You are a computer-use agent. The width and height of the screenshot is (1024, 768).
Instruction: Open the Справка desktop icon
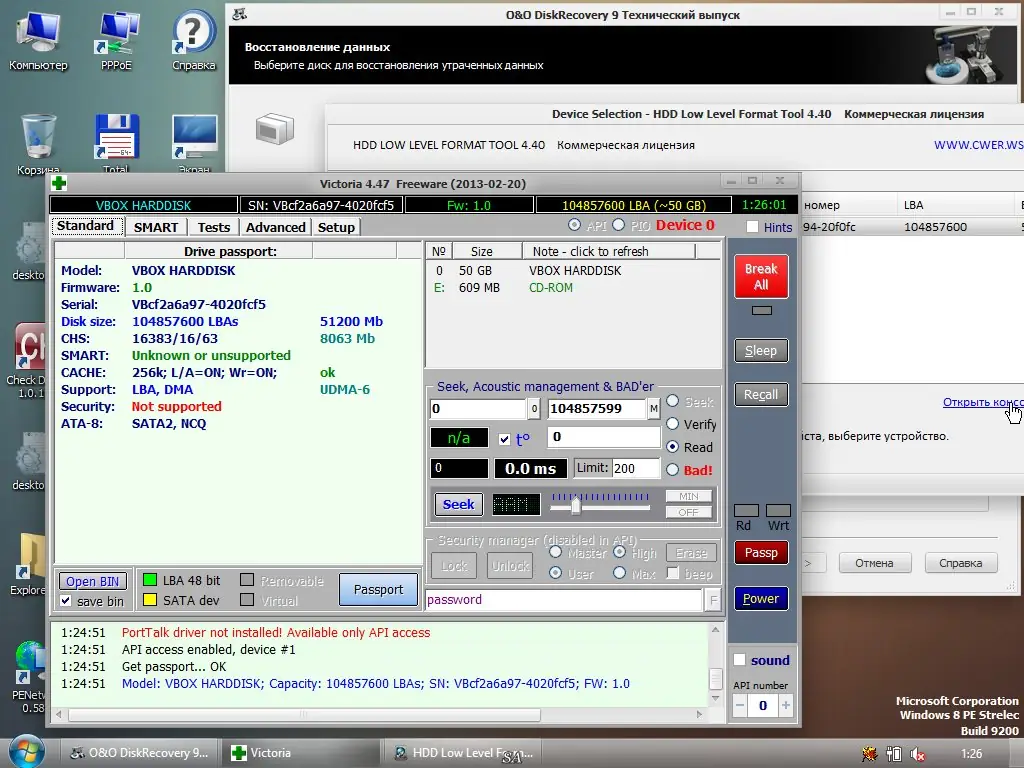pyautogui.click(x=193, y=39)
